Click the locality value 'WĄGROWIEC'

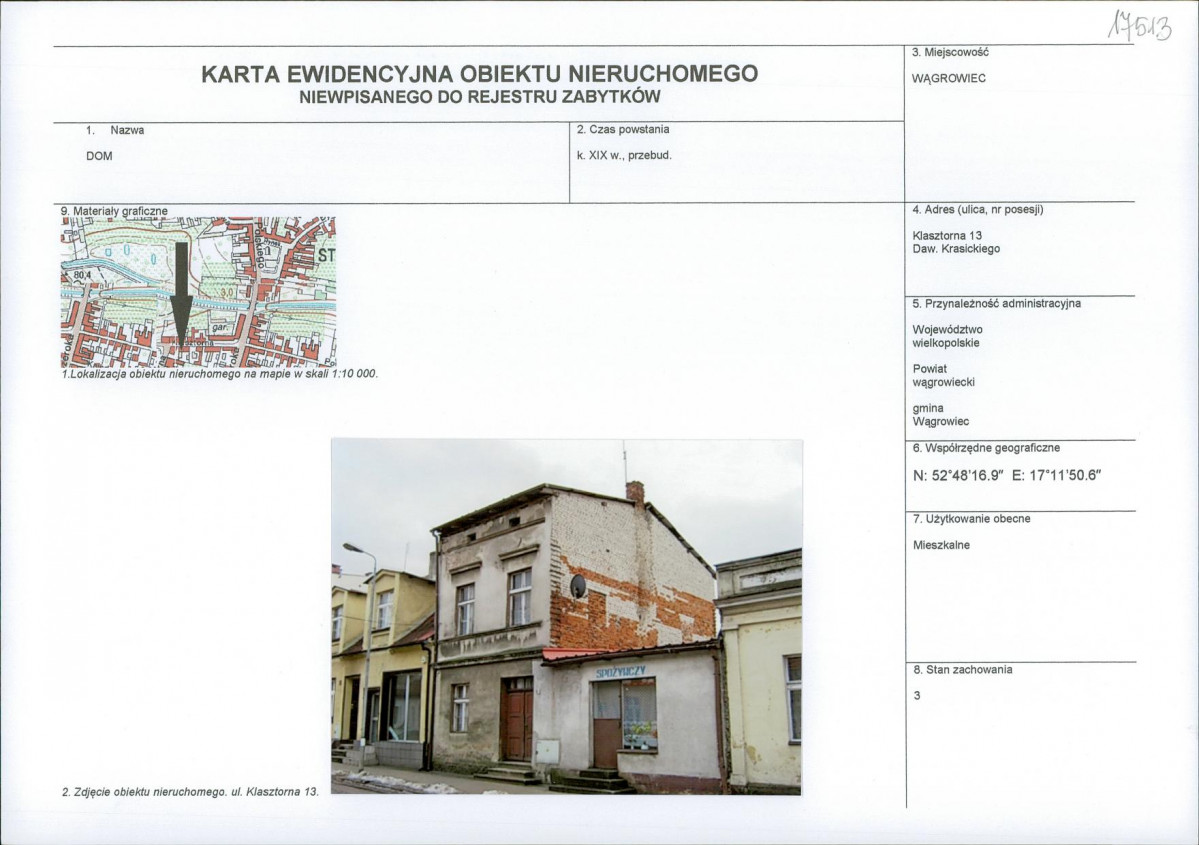click(x=949, y=78)
